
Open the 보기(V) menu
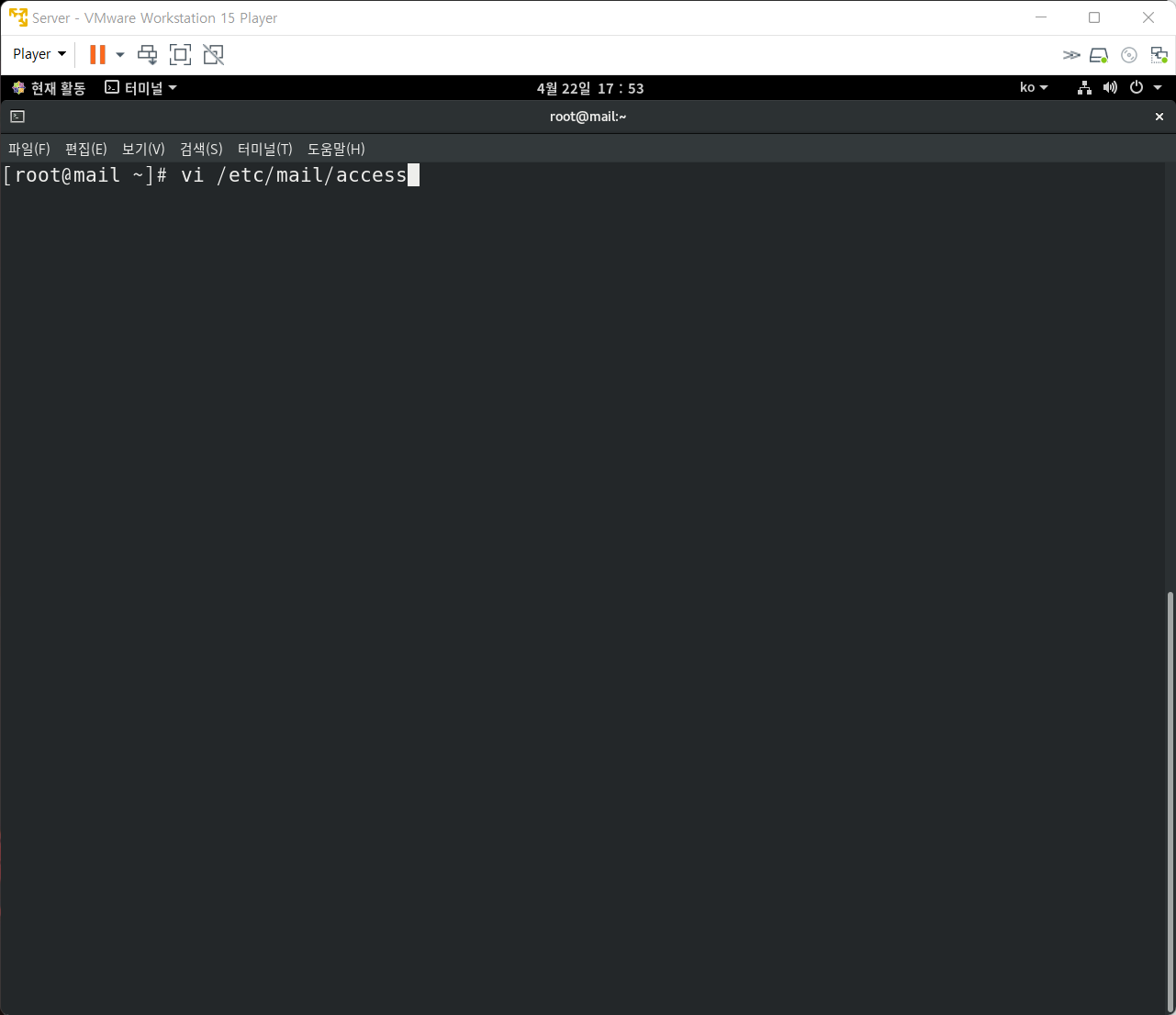pyautogui.click(x=143, y=149)
